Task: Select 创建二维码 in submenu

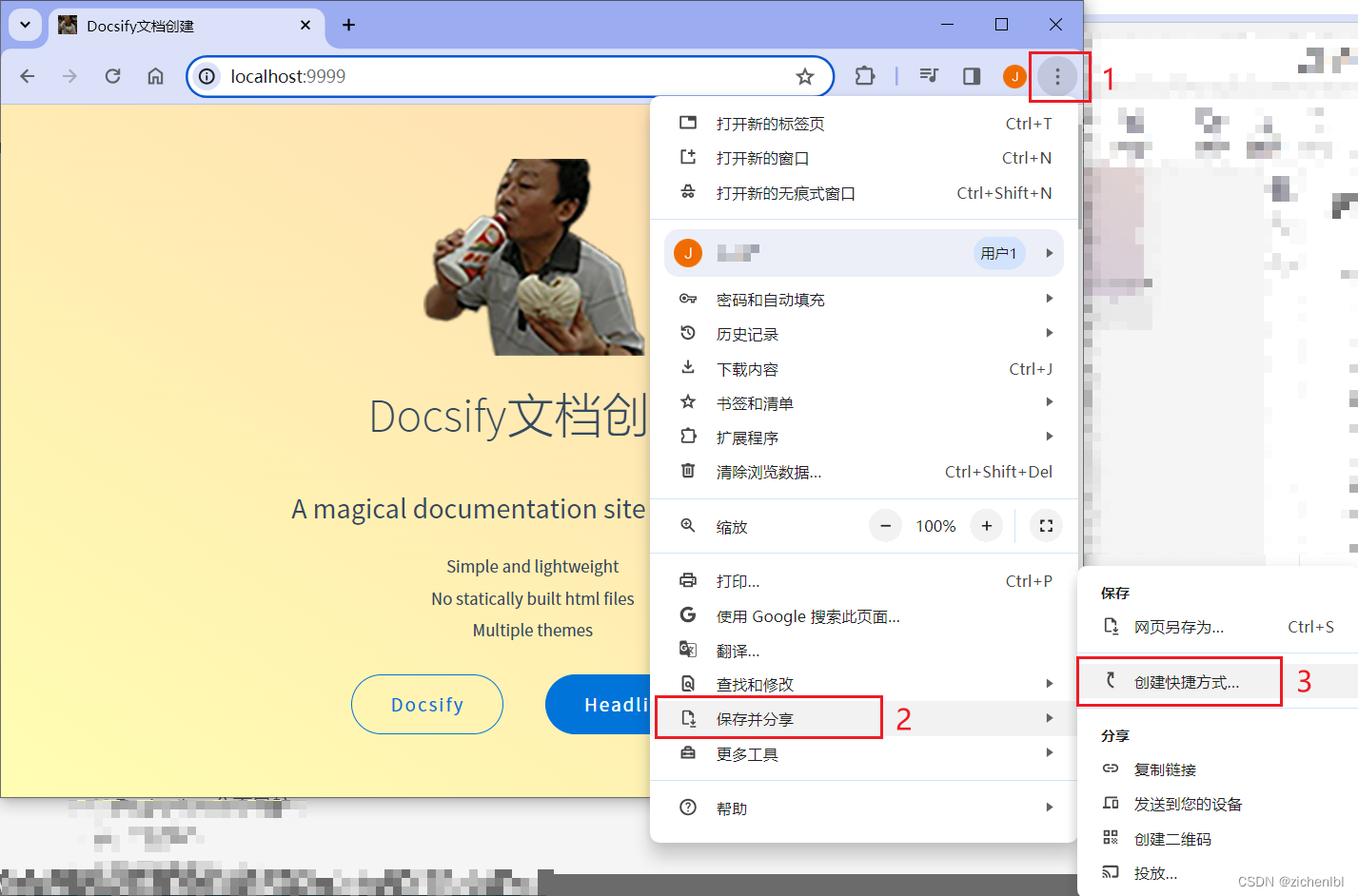Action: 1217,839
